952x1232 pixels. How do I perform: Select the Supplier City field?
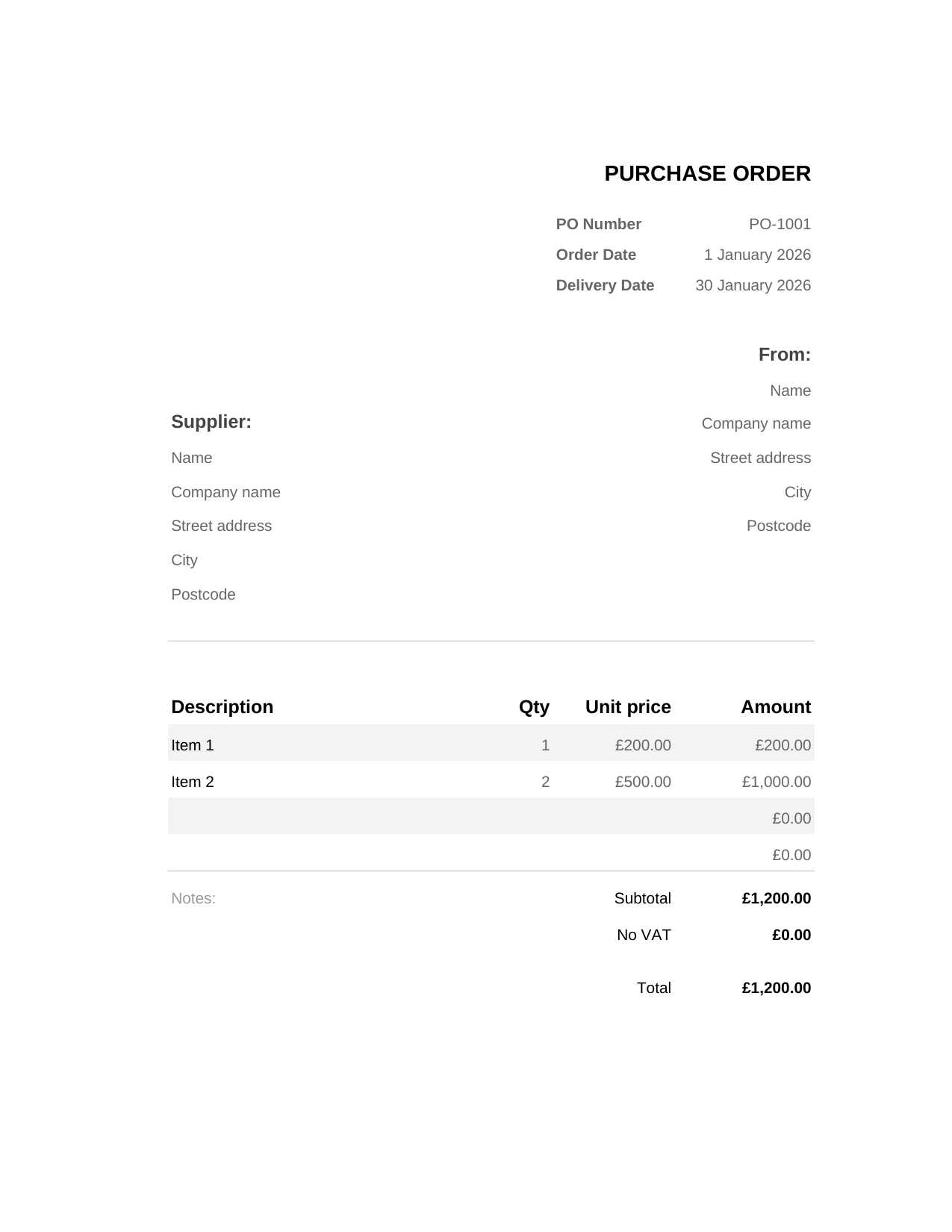tap(184, 560)
